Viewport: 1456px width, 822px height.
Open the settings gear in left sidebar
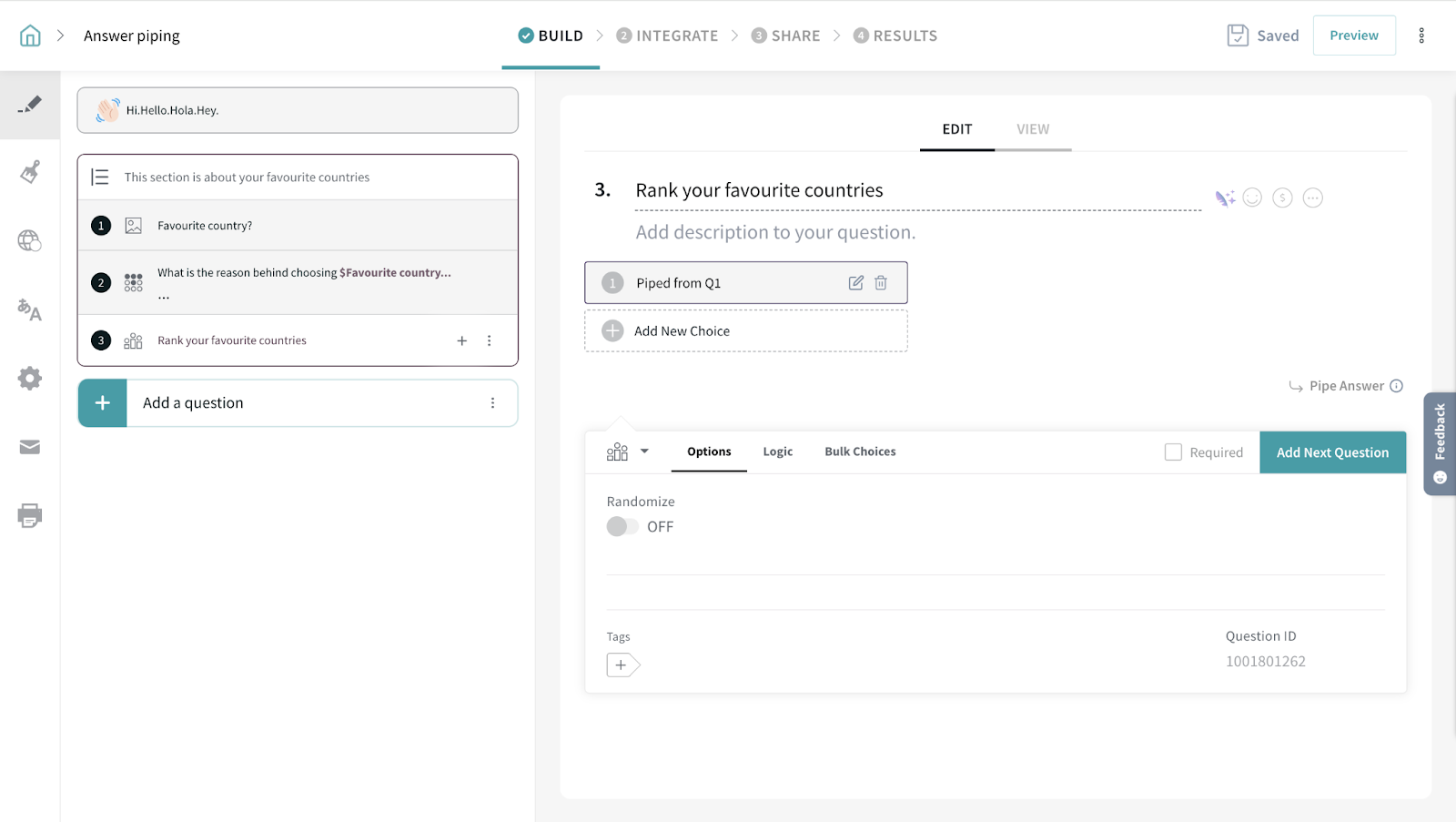[x=29, y=379]
